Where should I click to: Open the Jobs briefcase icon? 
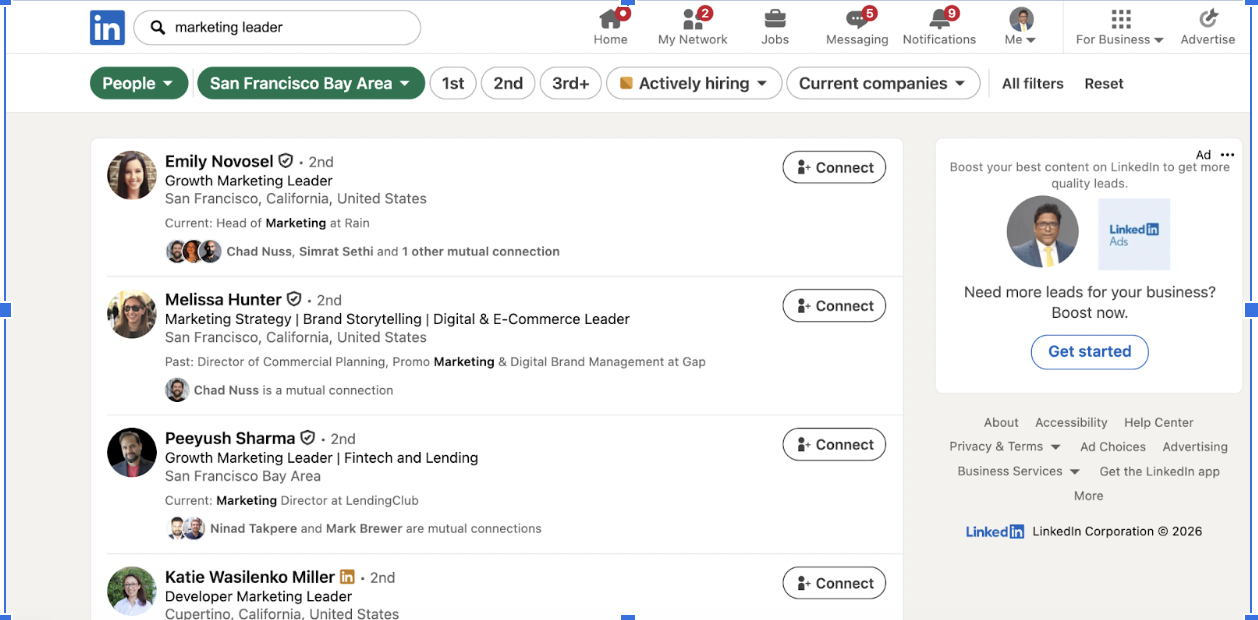pos(775,19)
